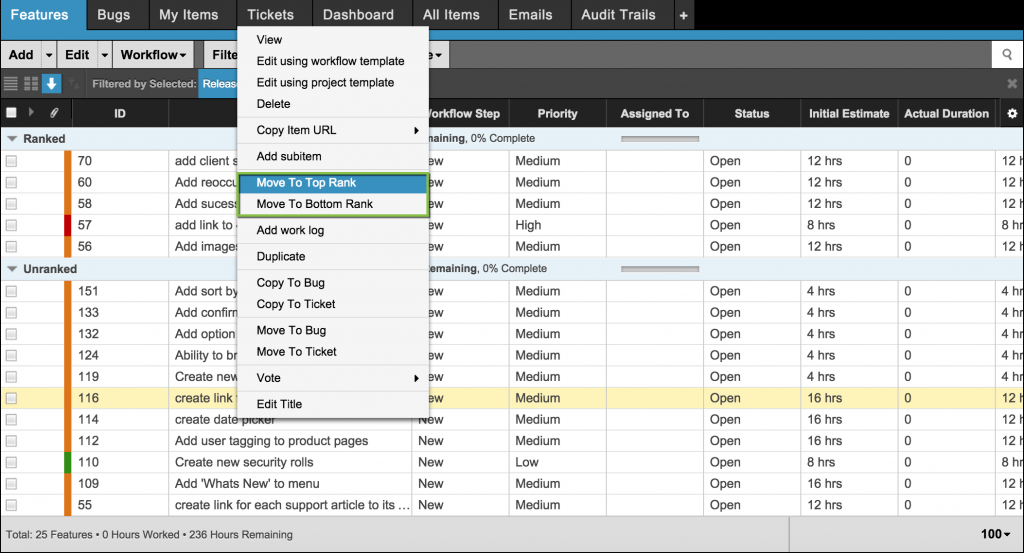Open the Workflow dropdown
Image resolution: width=1024 pixels, height=553 pixels.
(153, 55)
